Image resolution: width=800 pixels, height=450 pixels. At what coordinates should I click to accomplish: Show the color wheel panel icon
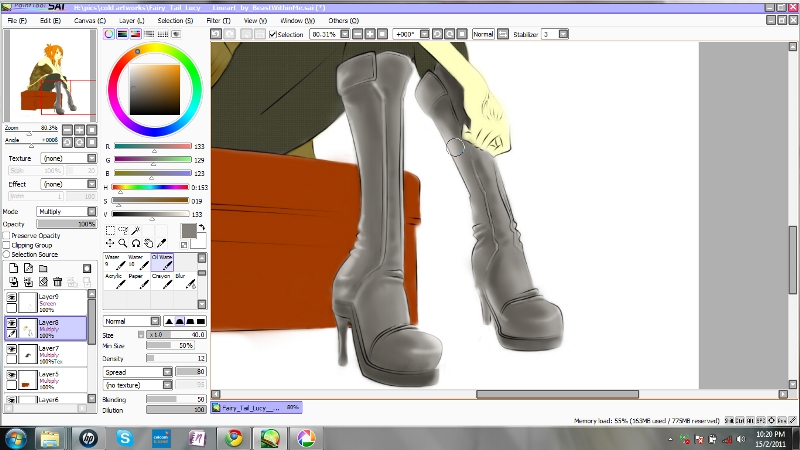(x=109, y=34)
